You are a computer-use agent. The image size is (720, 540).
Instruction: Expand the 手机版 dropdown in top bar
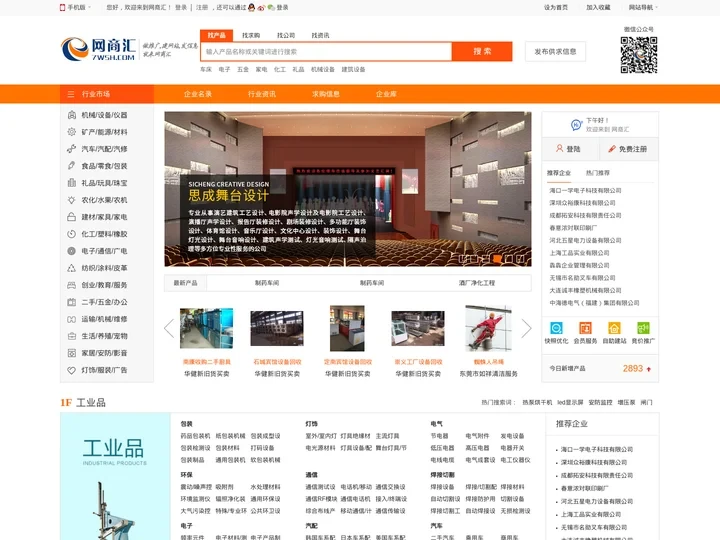(x=75, y=7)
